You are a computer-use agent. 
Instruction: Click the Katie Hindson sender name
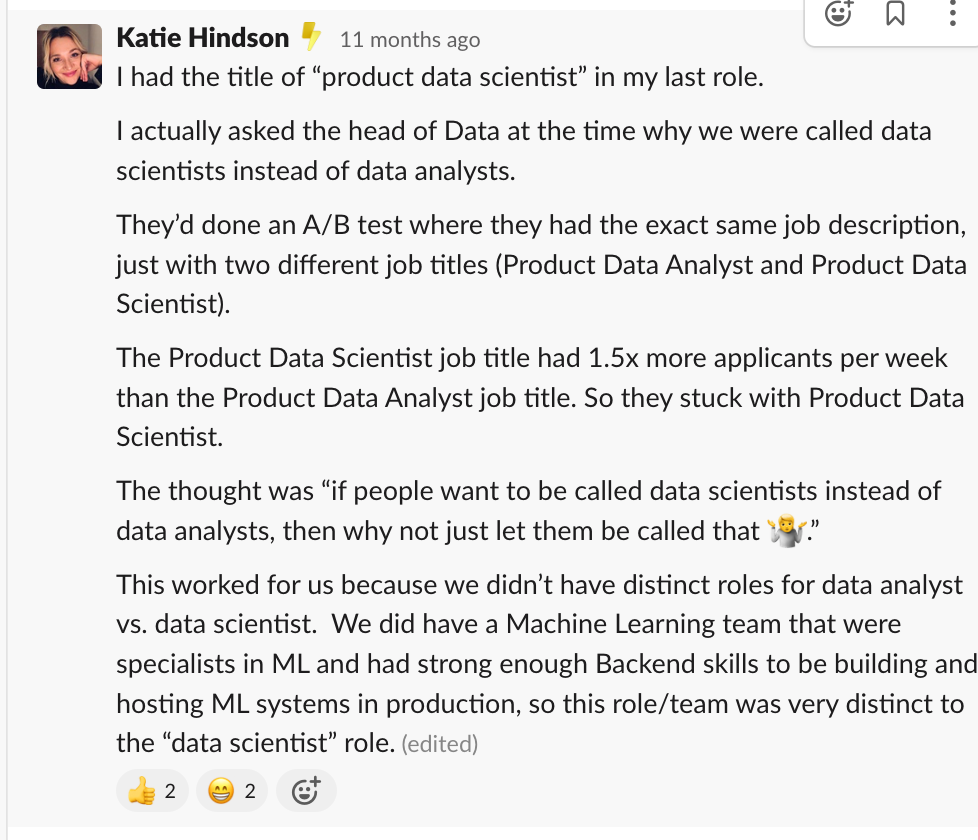(x=202, y=38)
